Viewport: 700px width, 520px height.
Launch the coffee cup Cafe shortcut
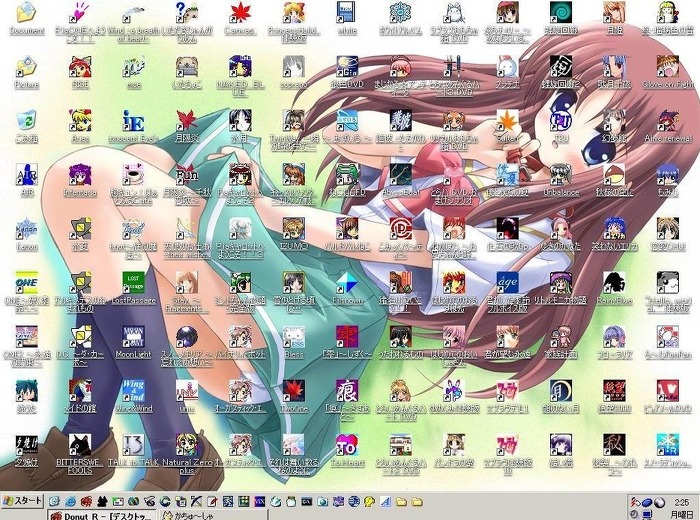click(x=133, y=175)
